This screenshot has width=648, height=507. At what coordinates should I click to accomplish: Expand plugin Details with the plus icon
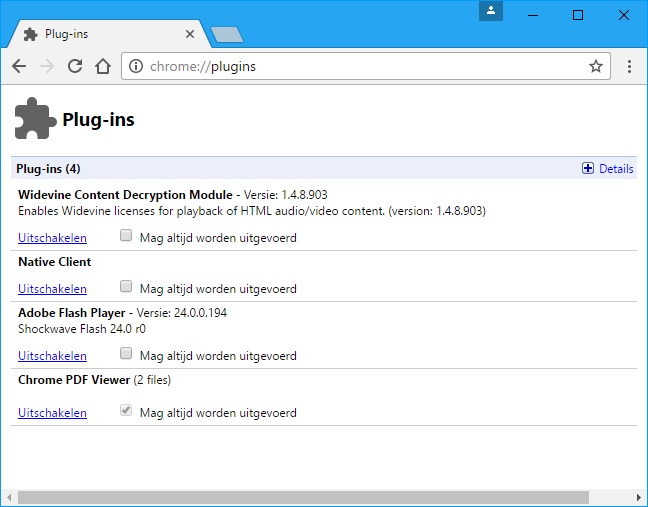click(588, 169)
